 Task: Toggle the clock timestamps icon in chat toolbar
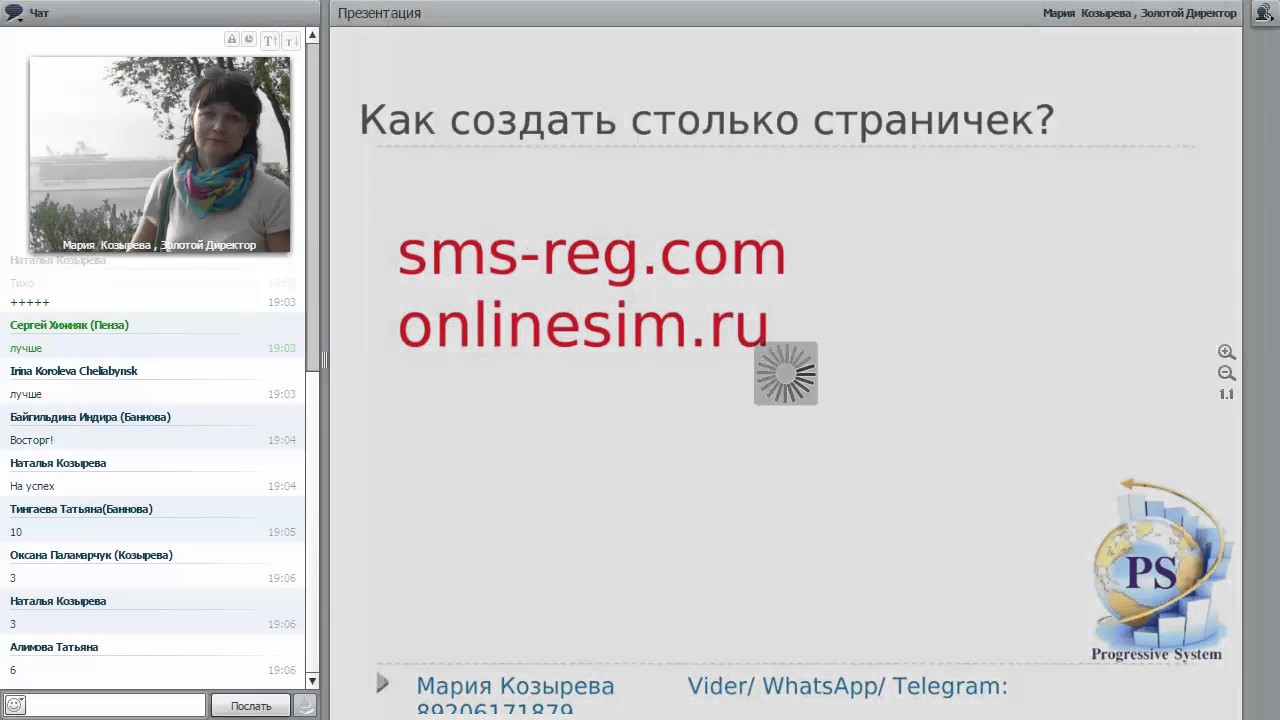(249, 40)
